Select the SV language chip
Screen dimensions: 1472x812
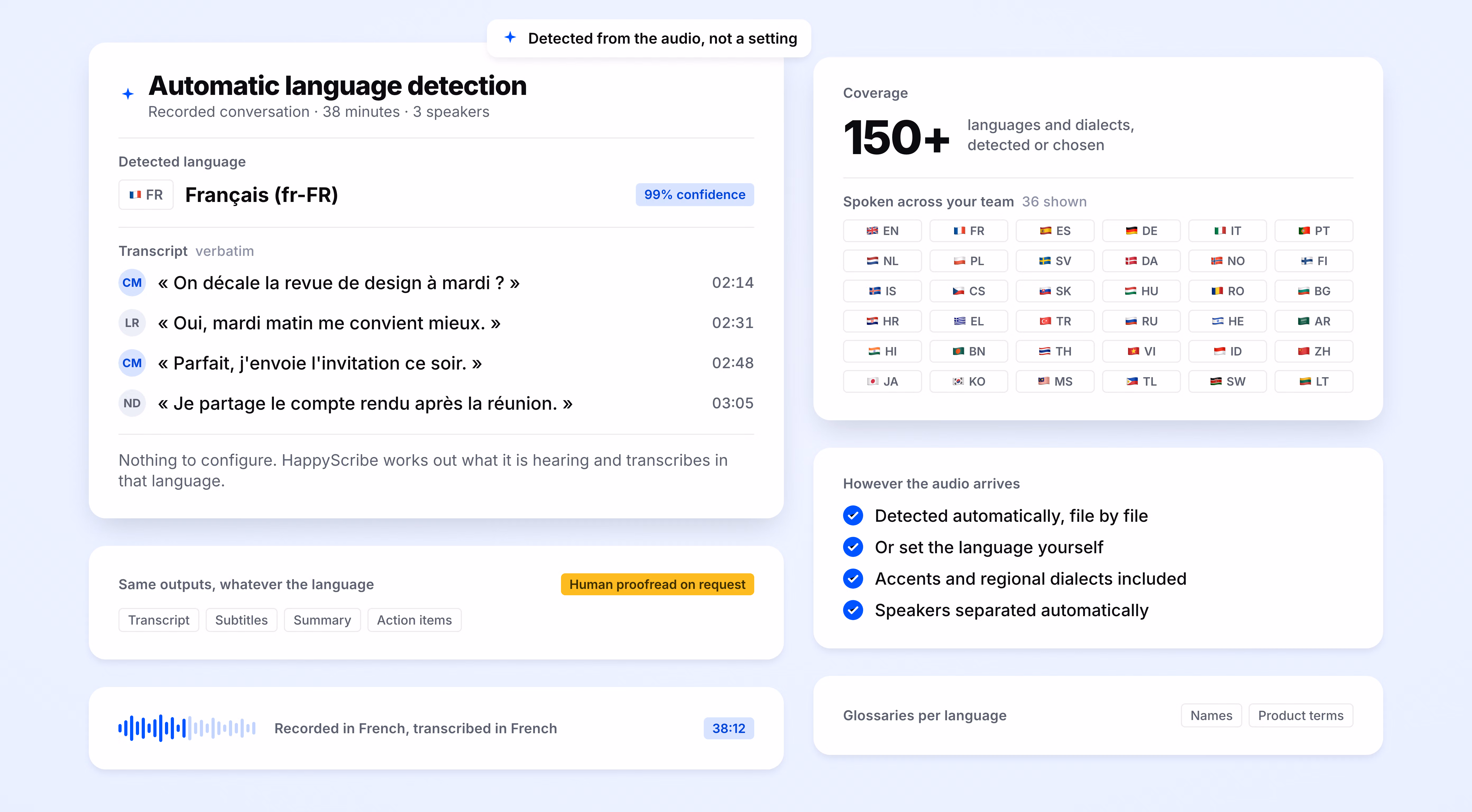tap(1055, 261)
